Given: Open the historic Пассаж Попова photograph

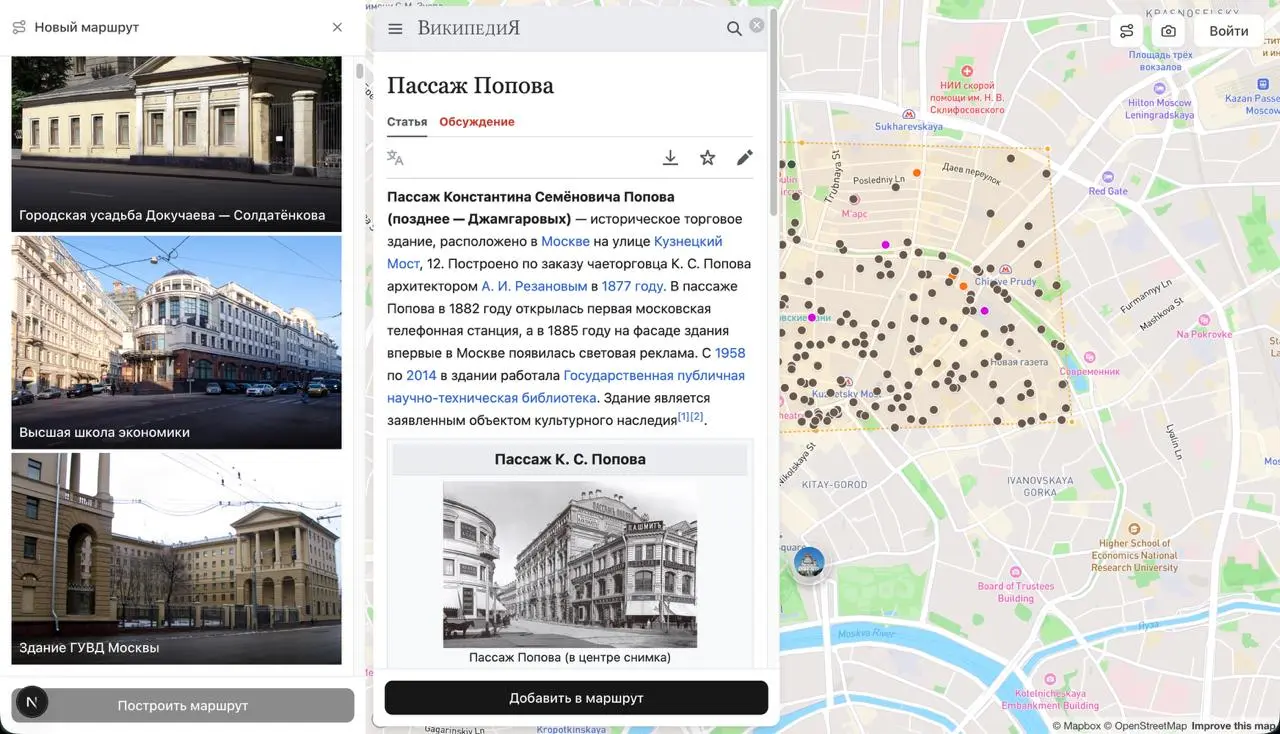Looking at the screenshot, I should (570, 565).
